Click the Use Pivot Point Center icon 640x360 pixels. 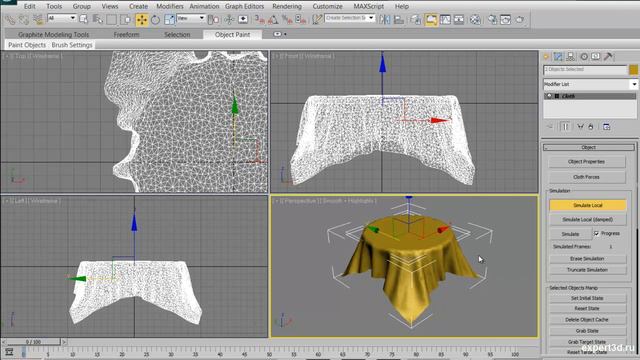pos(213,19)
